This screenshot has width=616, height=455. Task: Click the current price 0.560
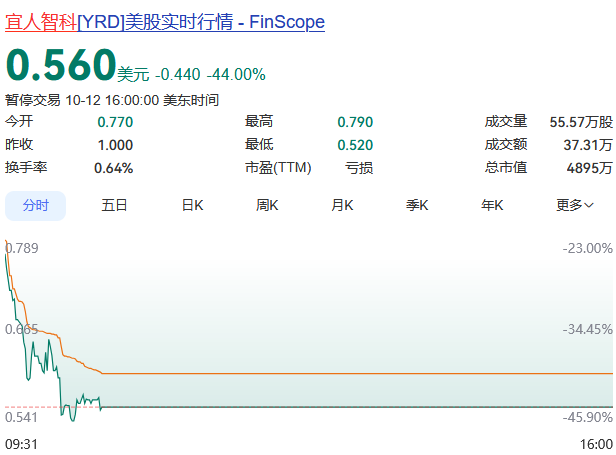[61, 65]
